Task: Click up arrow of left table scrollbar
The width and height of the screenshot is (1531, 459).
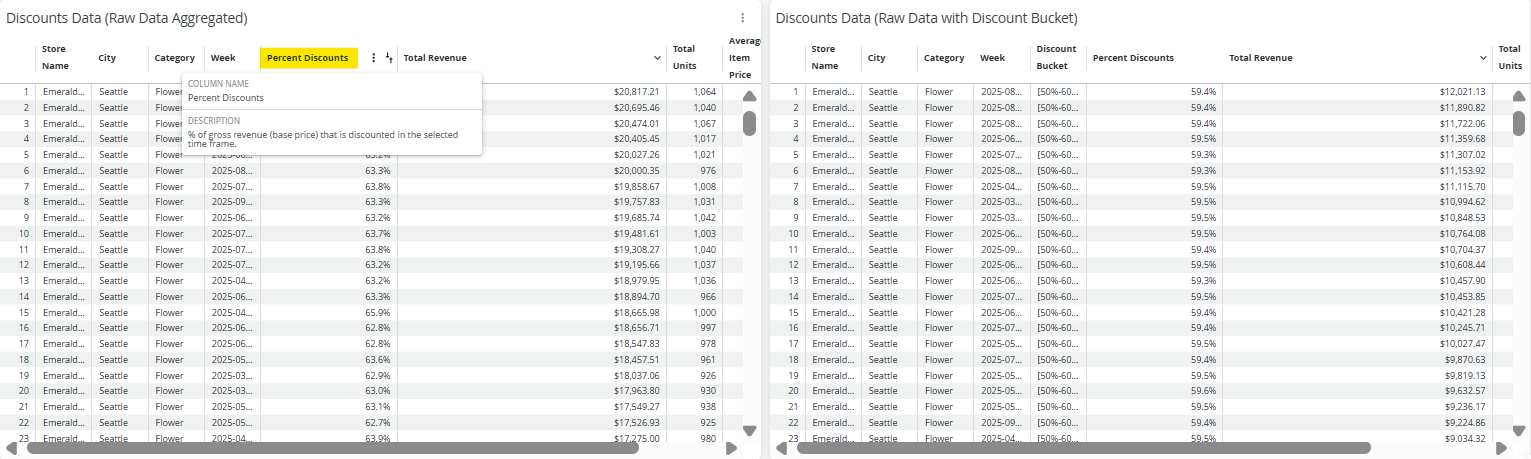Action: [750, 96]
